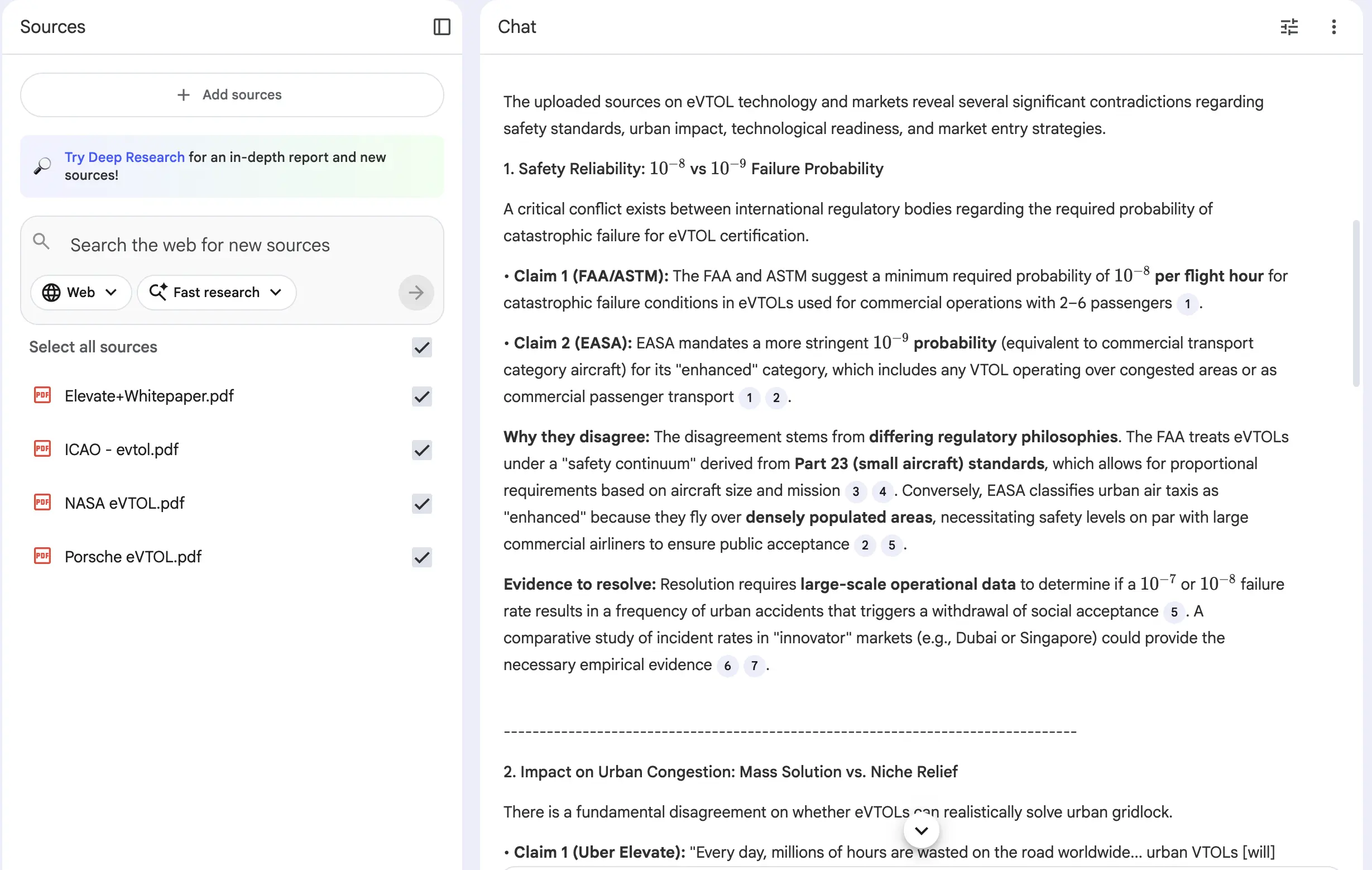The image size is (1372, 870).
Task: Toggle Porsche eVTOL.pdf source checkbox
Action: tap(421, 557)
